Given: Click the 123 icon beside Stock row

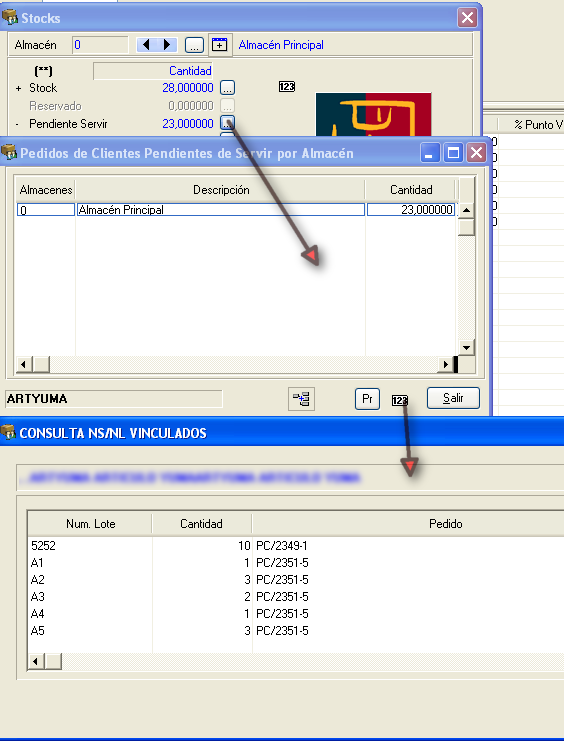Looking at the screenshot, I should tap(287, 86).
